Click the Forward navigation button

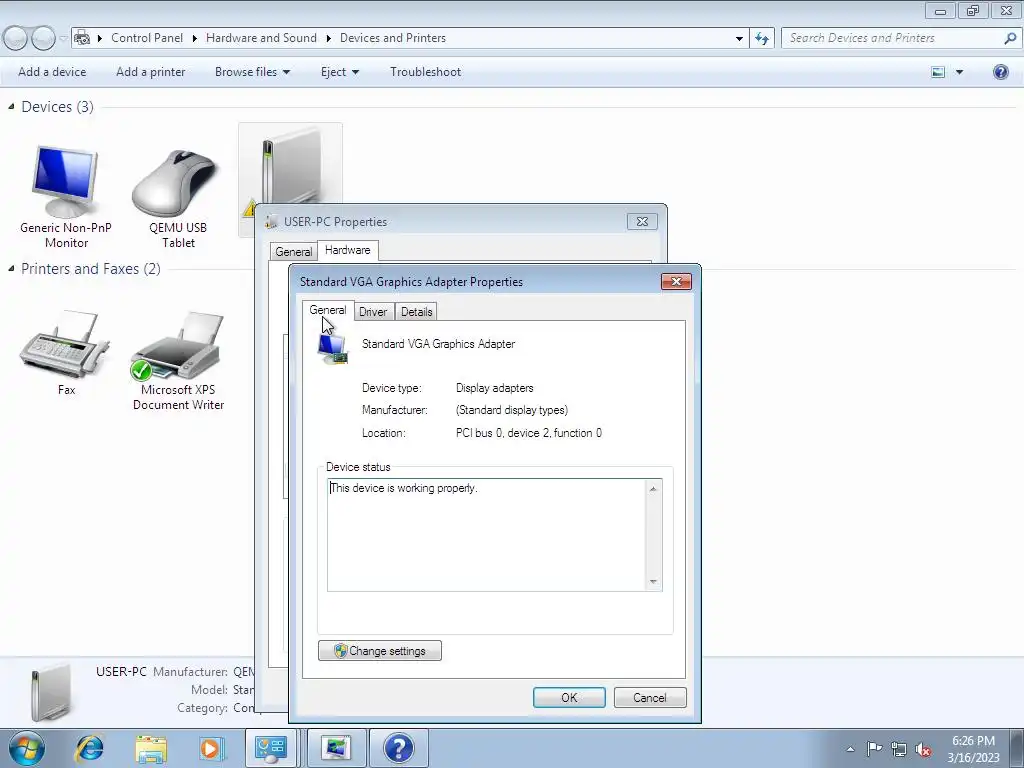coord(43,39)
